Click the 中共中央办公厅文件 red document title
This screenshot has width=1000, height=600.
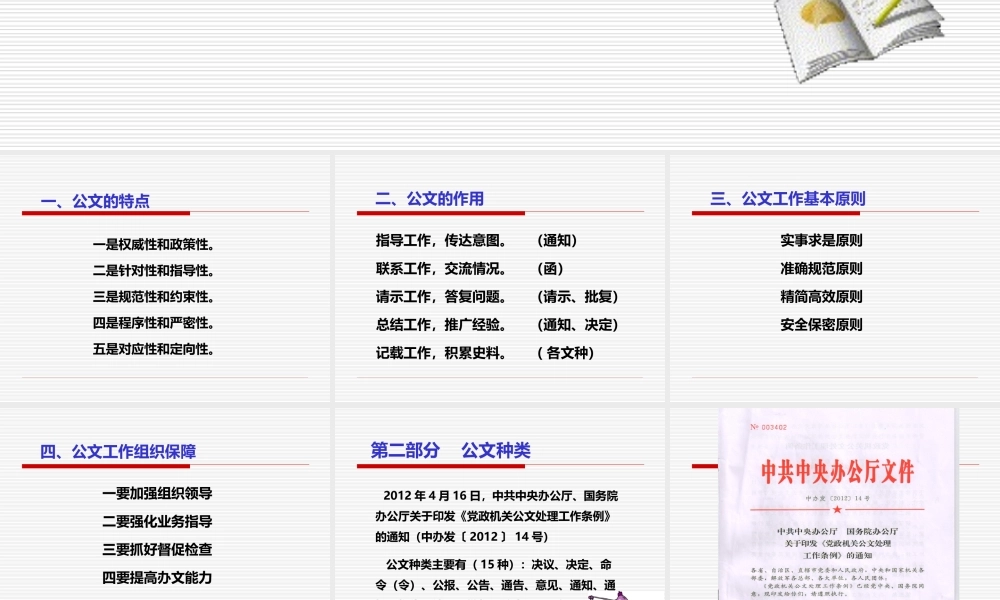[x=838, y=472]
